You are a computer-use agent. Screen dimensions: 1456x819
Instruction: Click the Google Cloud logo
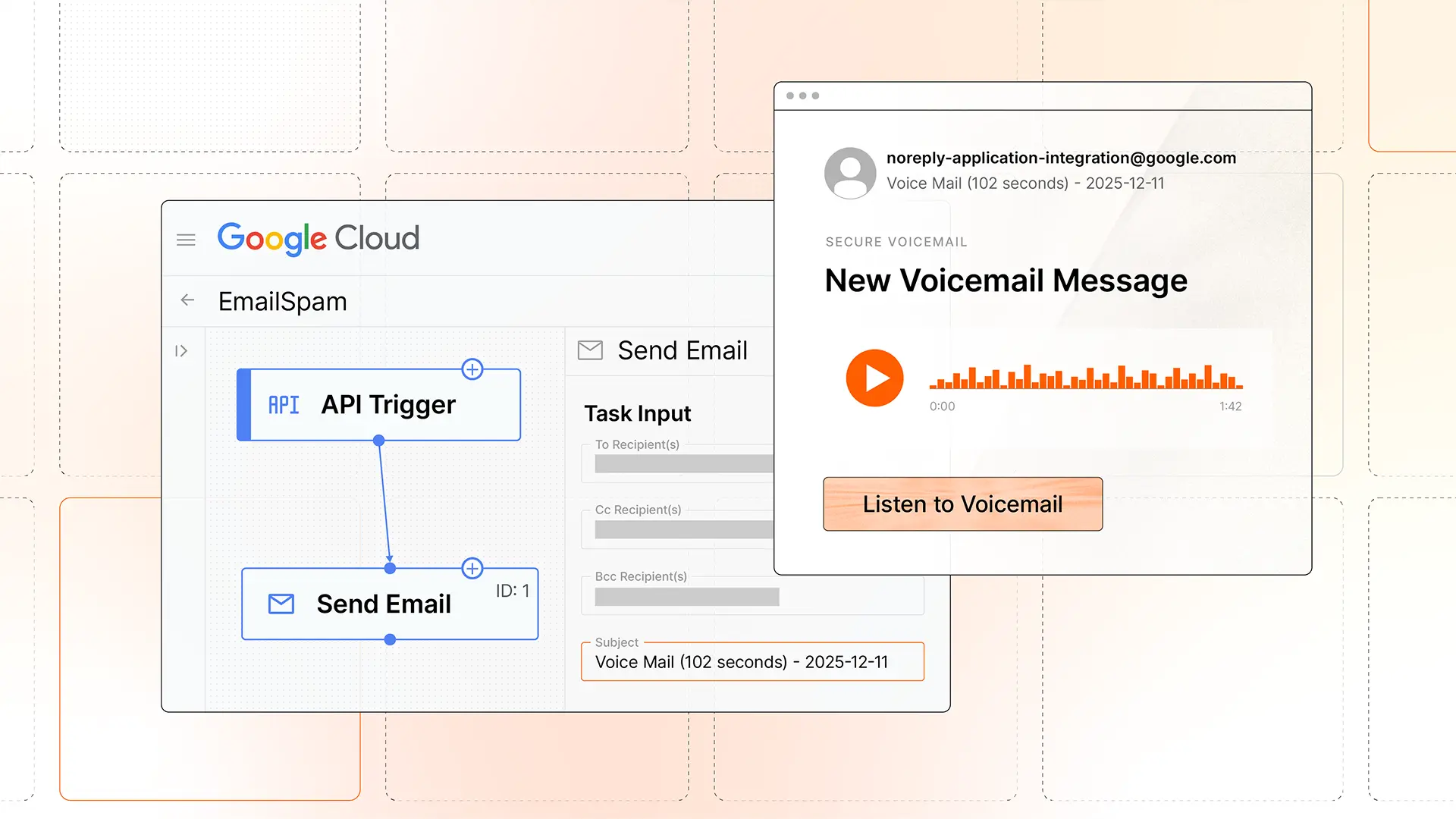[x=318, y=238]
